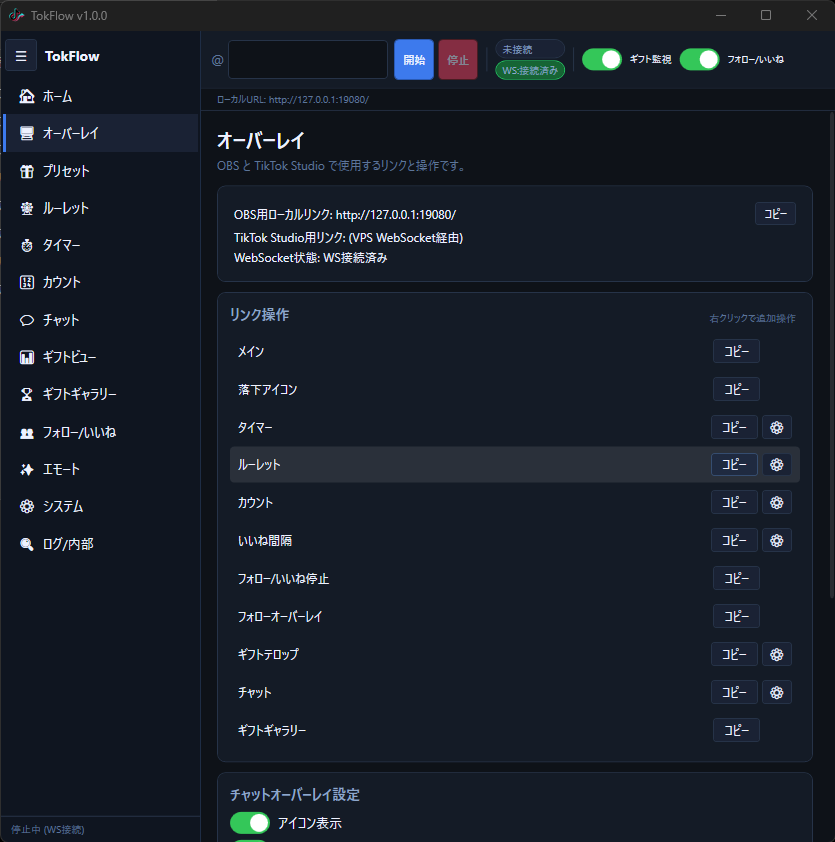Click inside the username input field beside @
835x842 pixels.
click(x=307, y=59)
